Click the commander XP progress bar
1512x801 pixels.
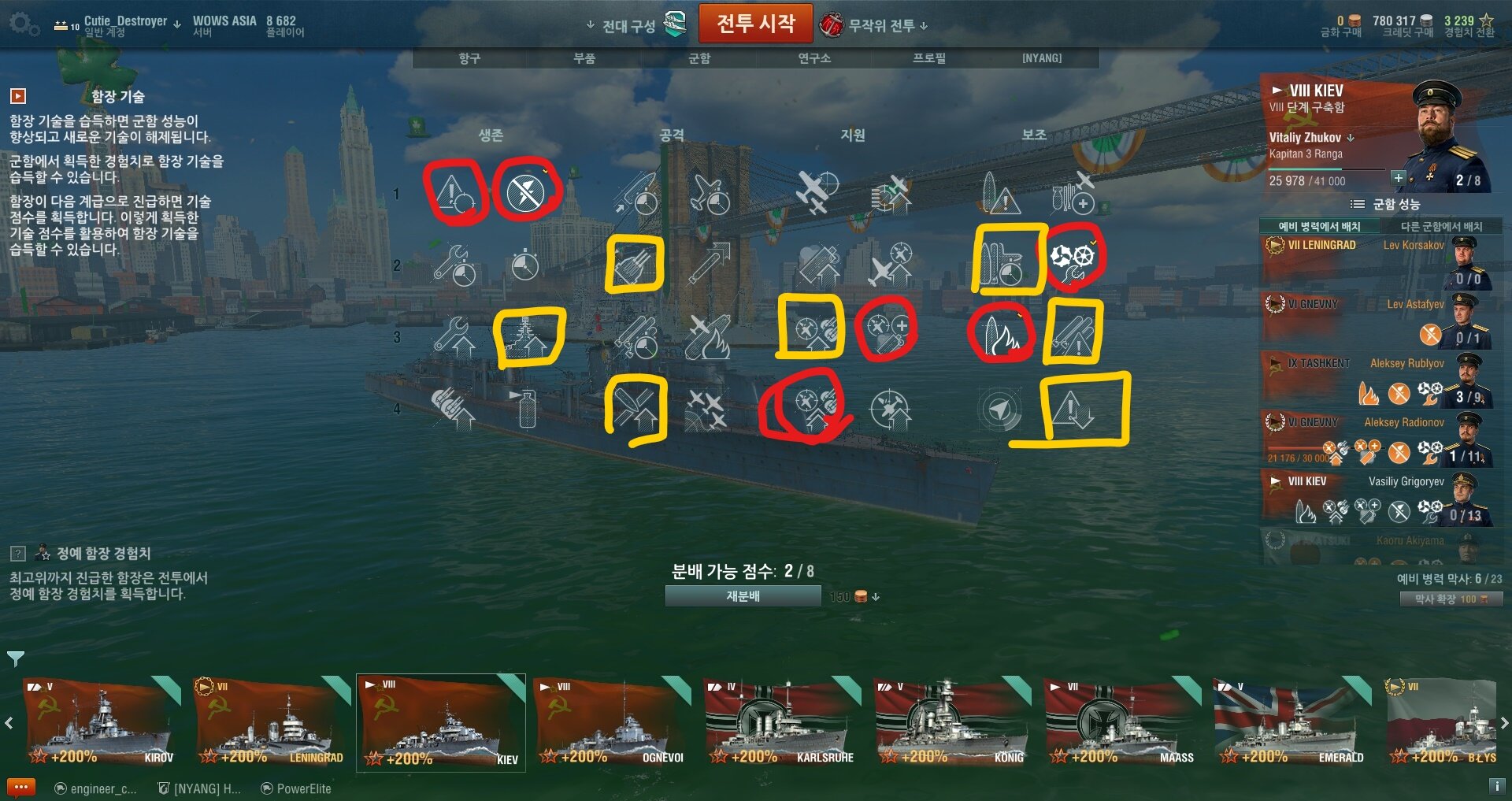coord(1327,169)
